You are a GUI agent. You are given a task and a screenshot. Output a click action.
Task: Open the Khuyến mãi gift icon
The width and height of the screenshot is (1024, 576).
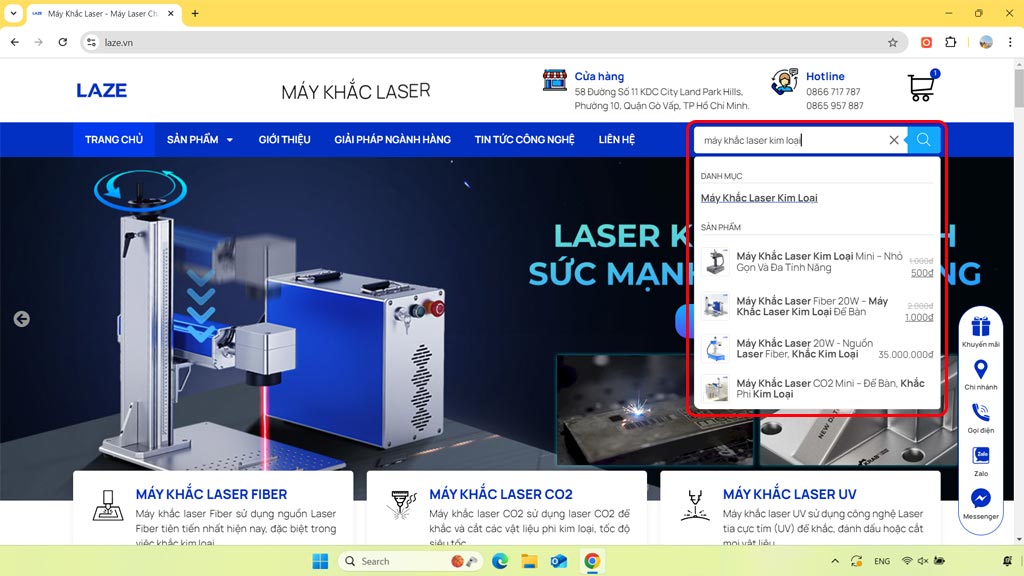tap(980, 325)
